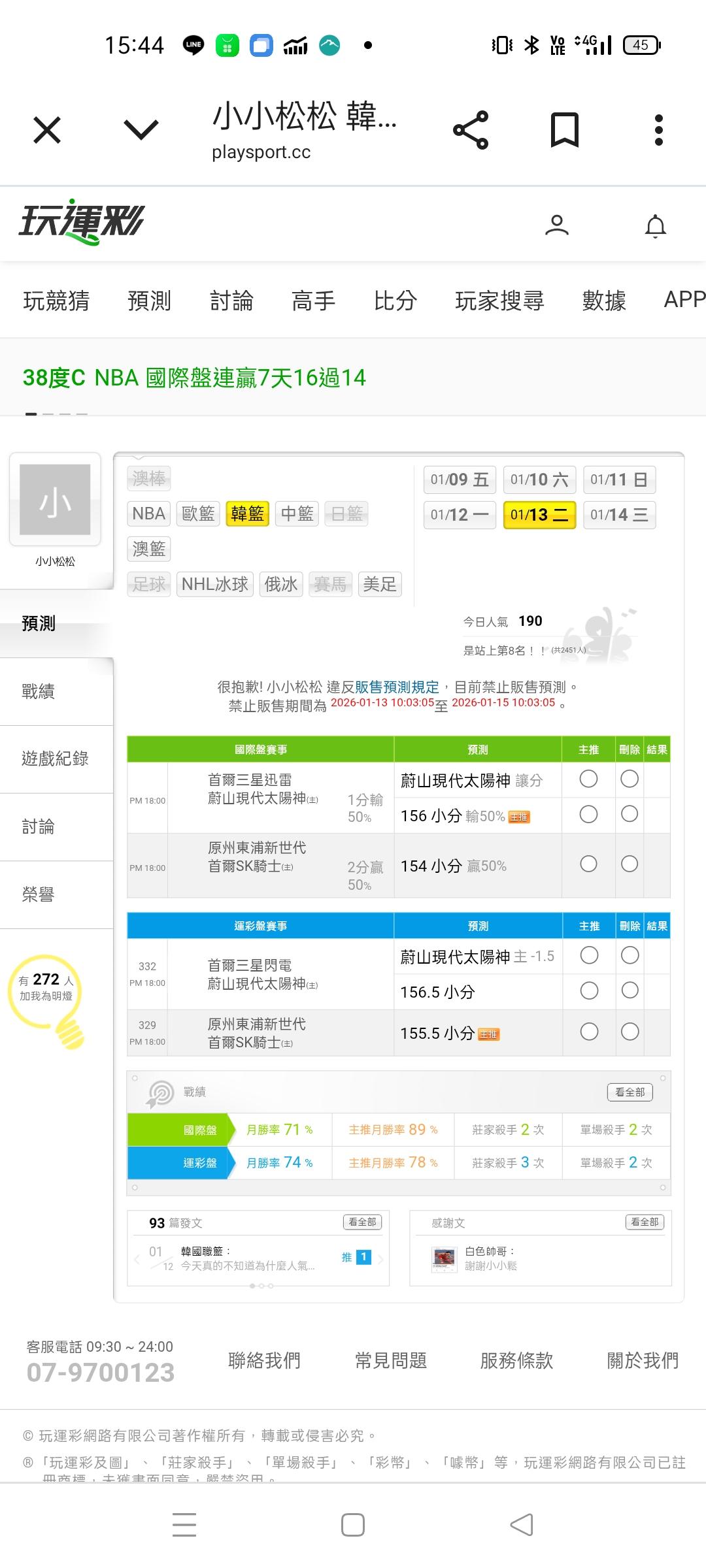Click the first banner carousel indicator dot

coord(31,414)
